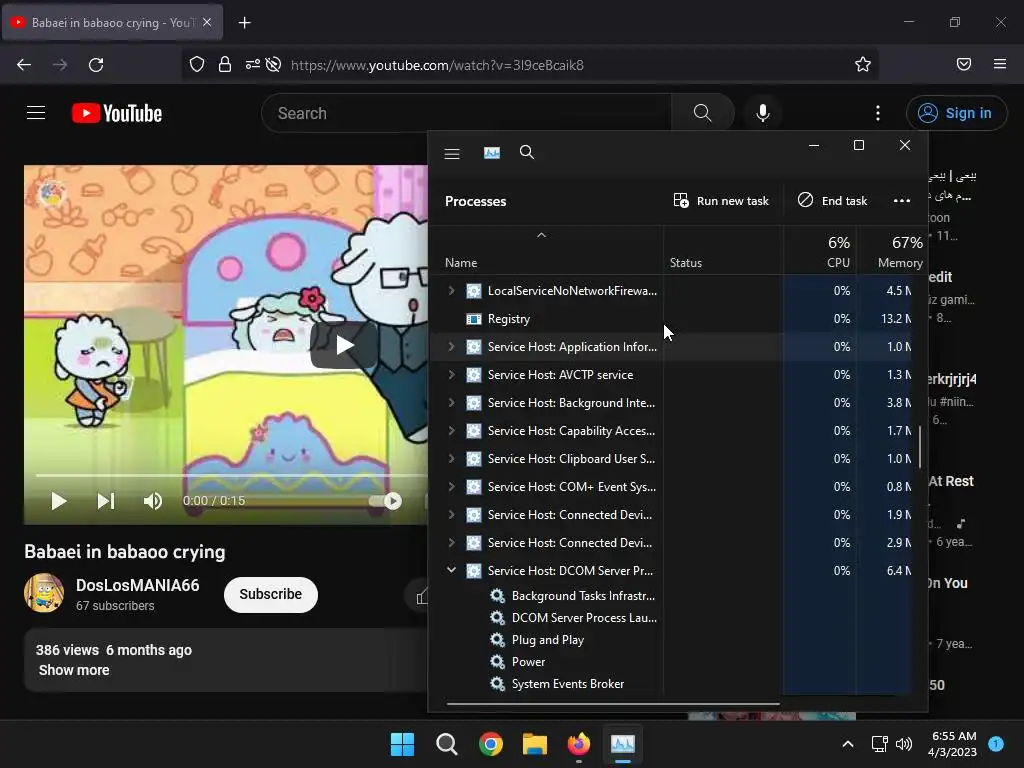Open the three-dot more options in Task Manager
This screenshot has width=1024, height=768.
[x=902, y=200]
